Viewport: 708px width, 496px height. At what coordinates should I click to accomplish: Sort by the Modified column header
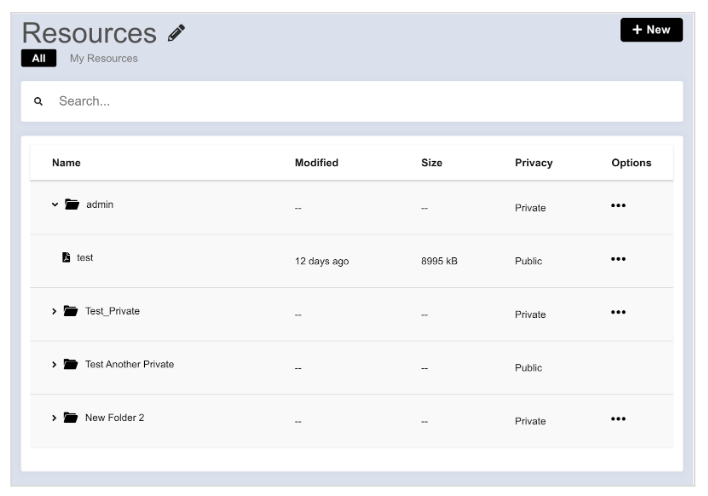317,163
